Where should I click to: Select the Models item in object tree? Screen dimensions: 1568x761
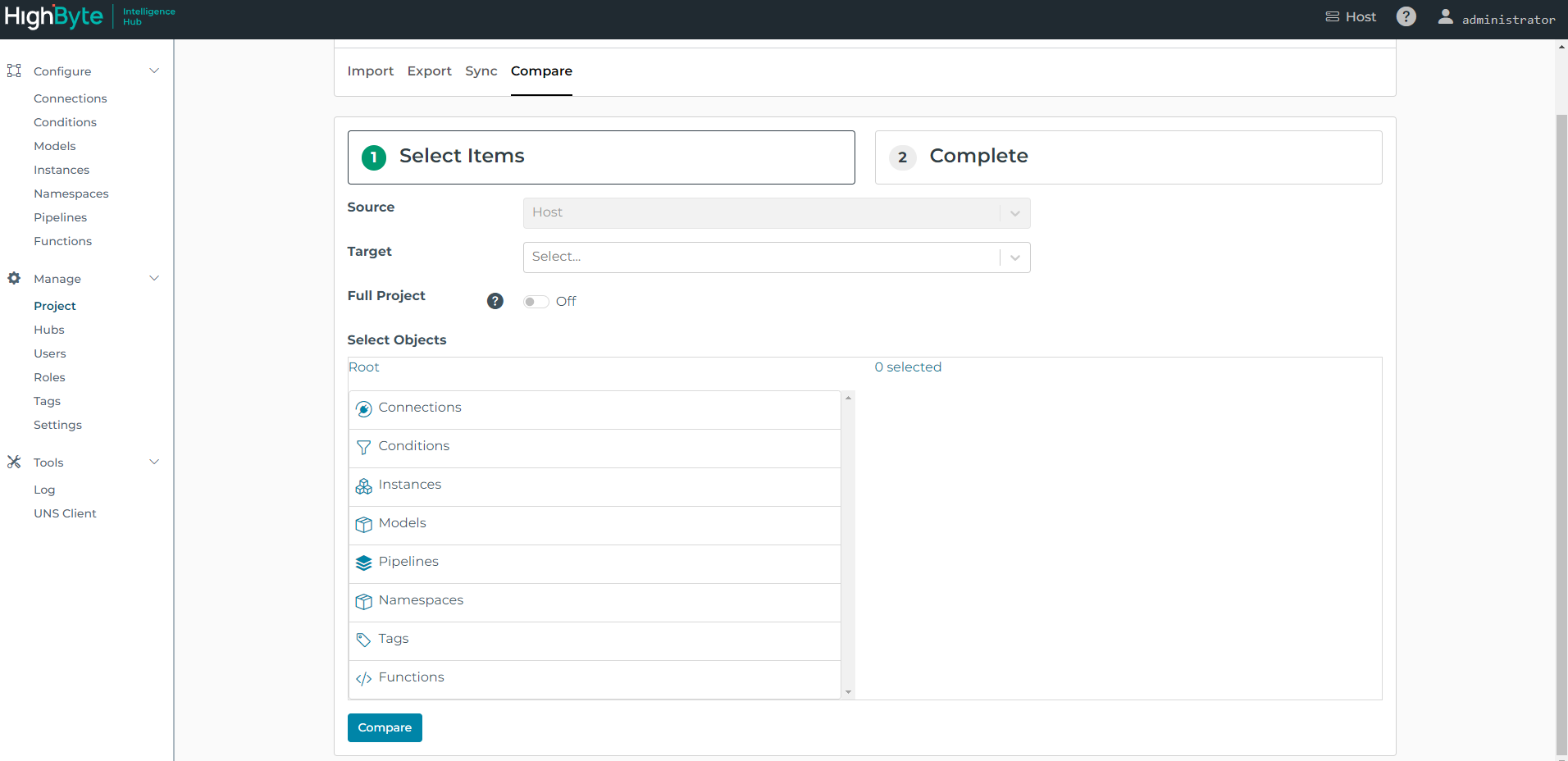[403, 523]
